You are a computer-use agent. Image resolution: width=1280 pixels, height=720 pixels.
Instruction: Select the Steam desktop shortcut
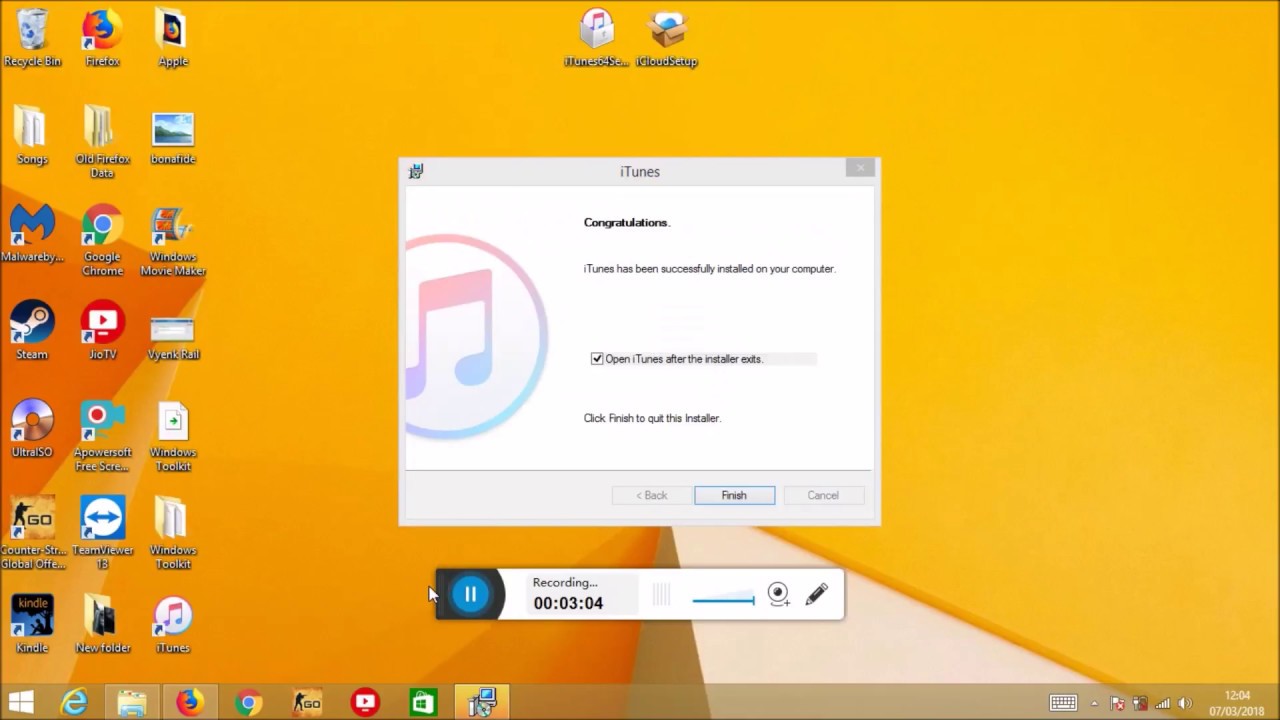click(32, 330)
